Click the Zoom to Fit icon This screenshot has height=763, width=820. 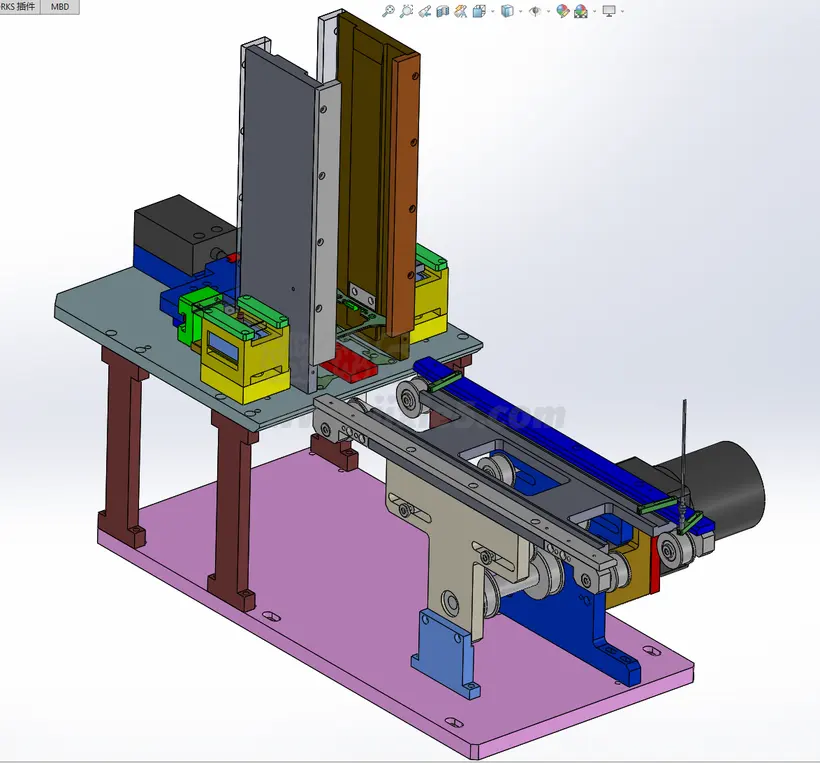pos(388,11)
